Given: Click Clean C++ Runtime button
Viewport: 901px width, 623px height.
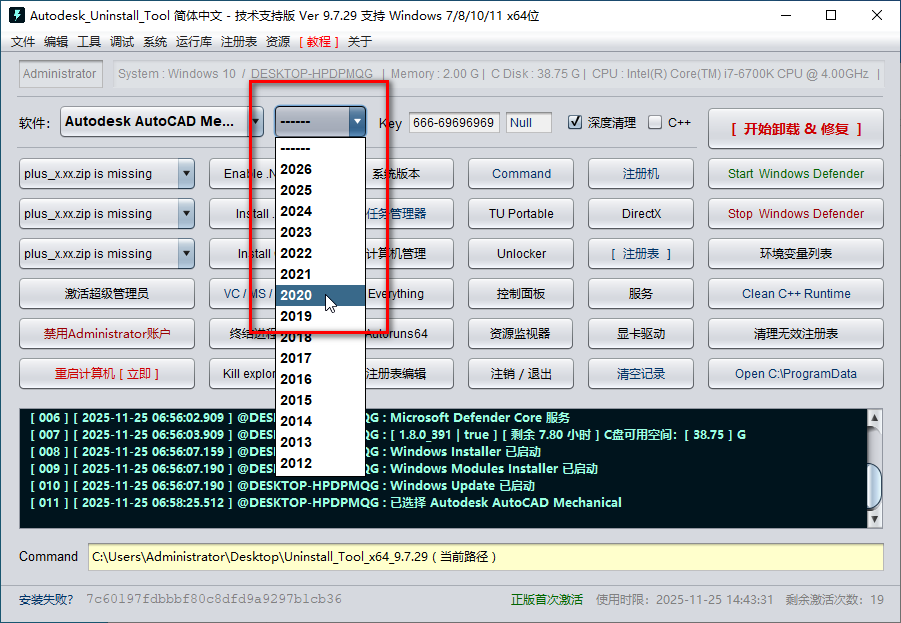Looking at the screenshot, I should pos(796,294).
